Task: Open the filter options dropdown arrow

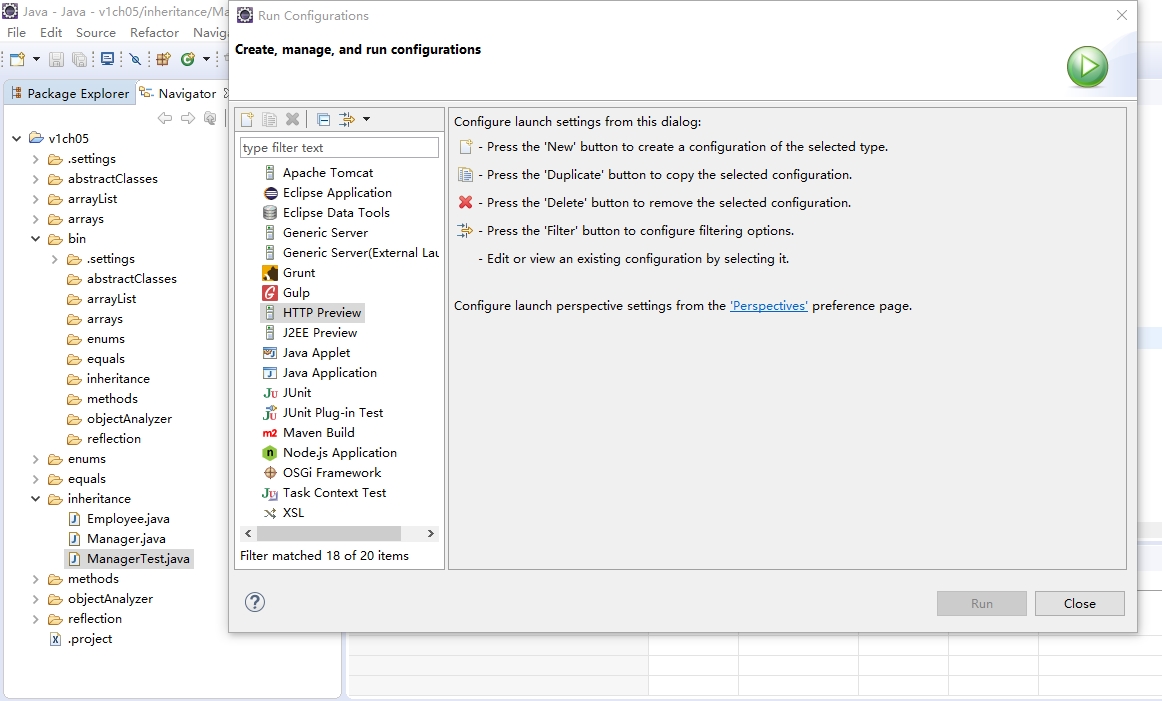Action: coord(366,119)
